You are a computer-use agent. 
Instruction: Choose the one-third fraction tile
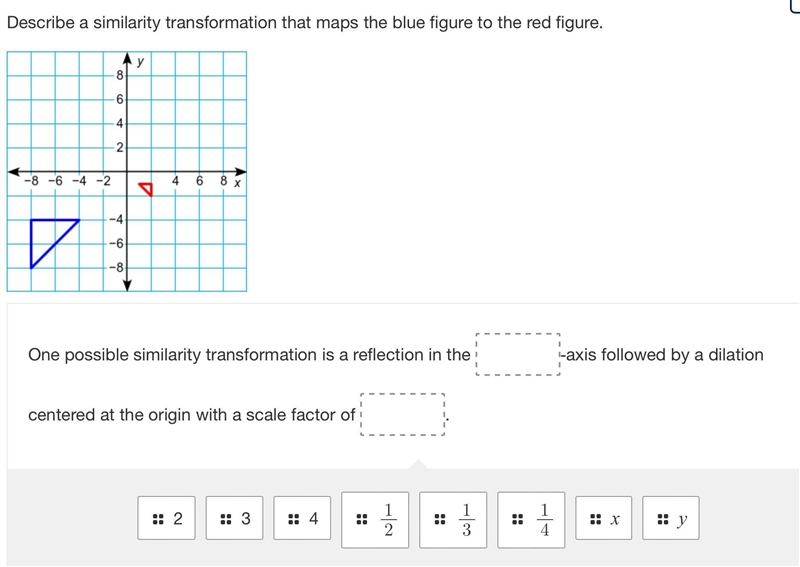click(x=453, y=520)
